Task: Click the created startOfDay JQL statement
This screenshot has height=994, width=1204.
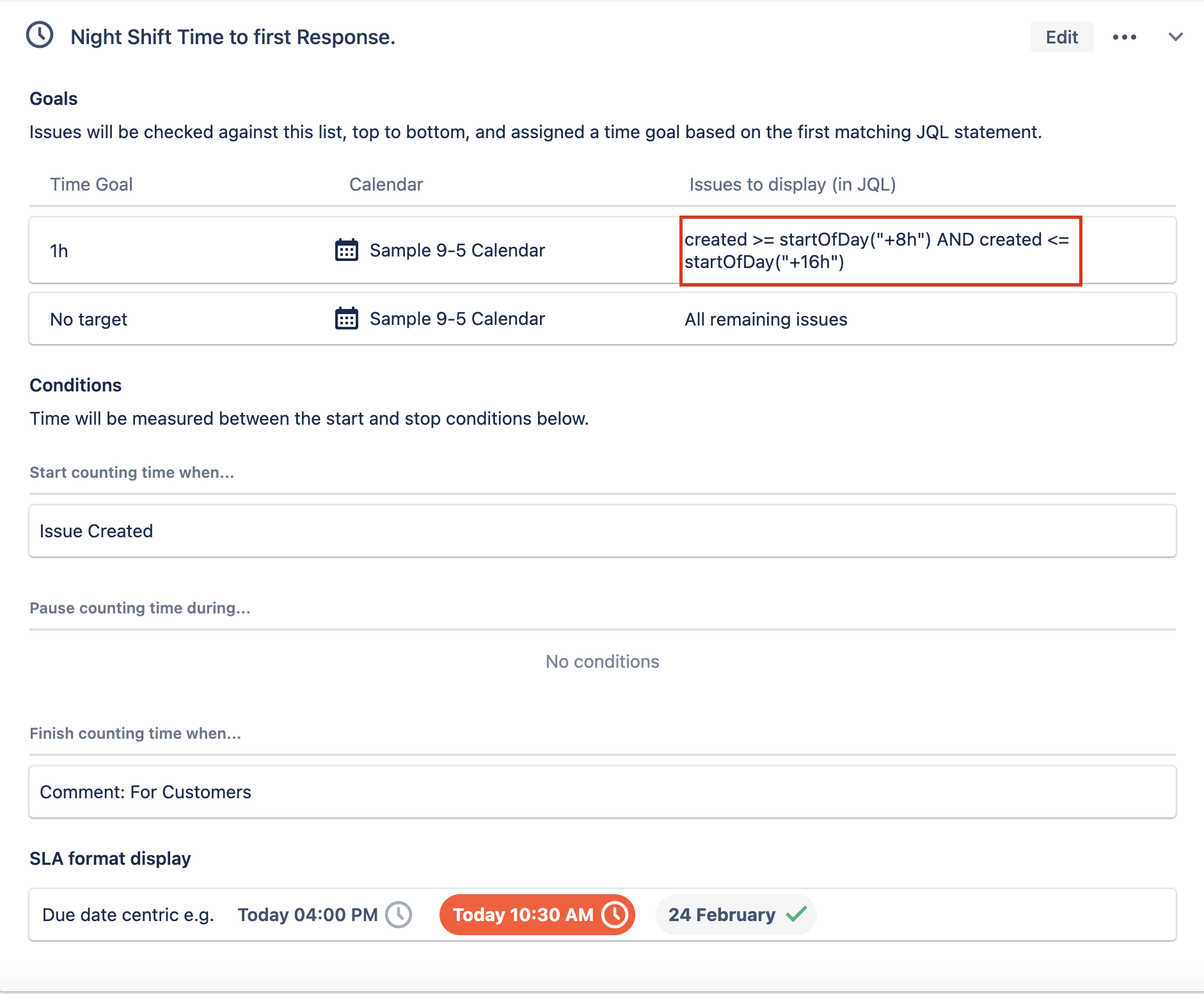Action: point(876,251)
